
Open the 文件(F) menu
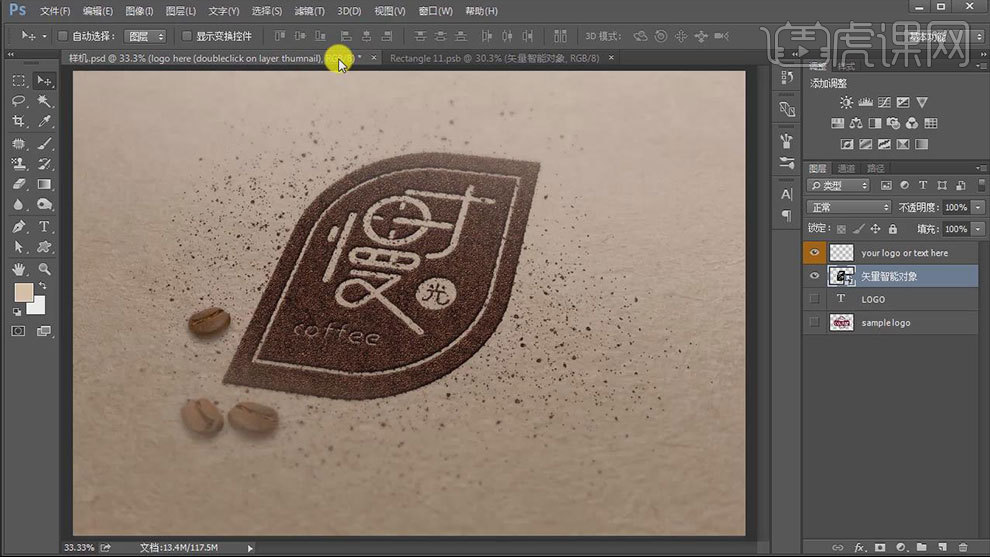click(x=55, y=11)
